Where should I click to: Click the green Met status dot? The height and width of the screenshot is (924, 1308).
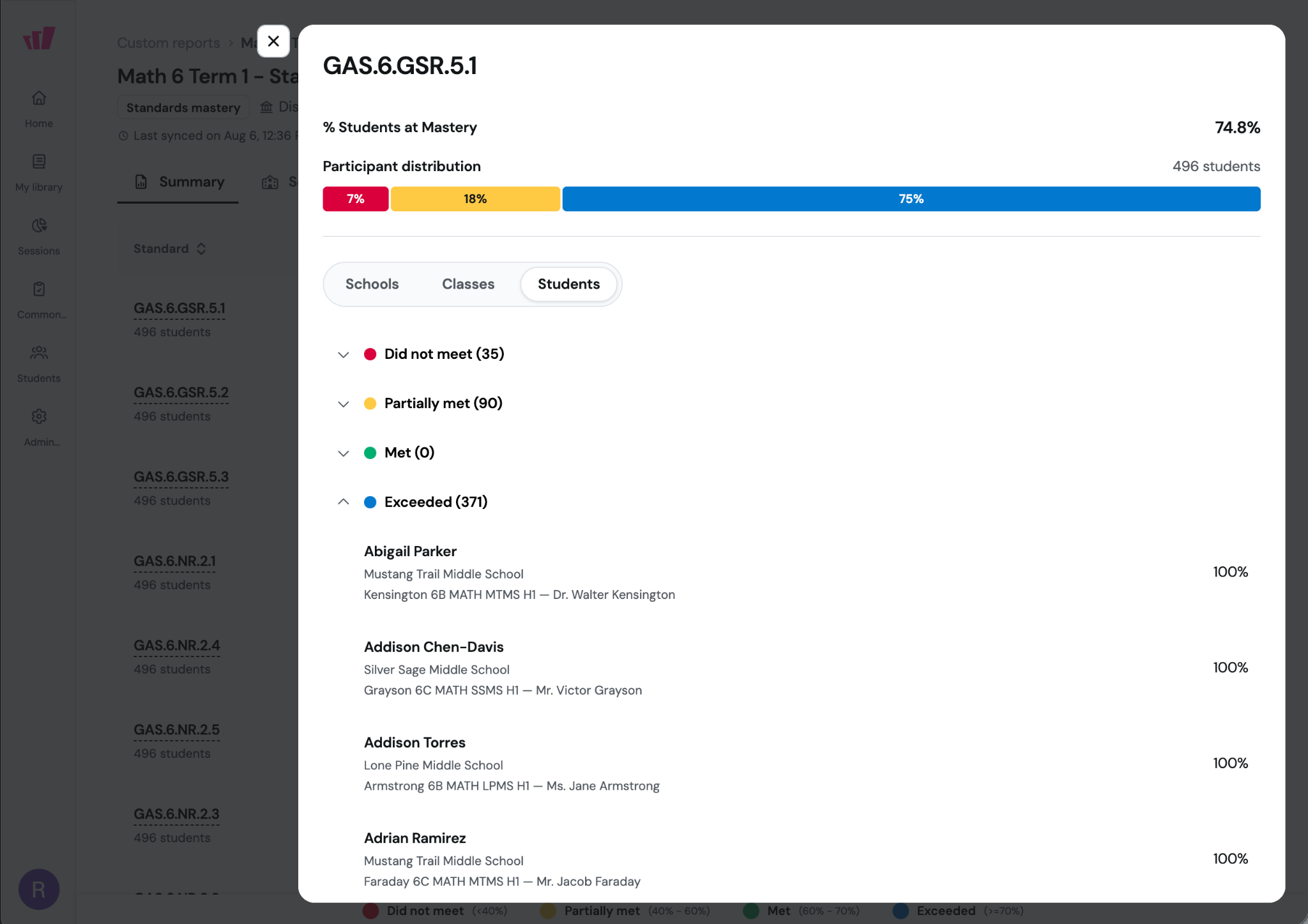[370, 453]
